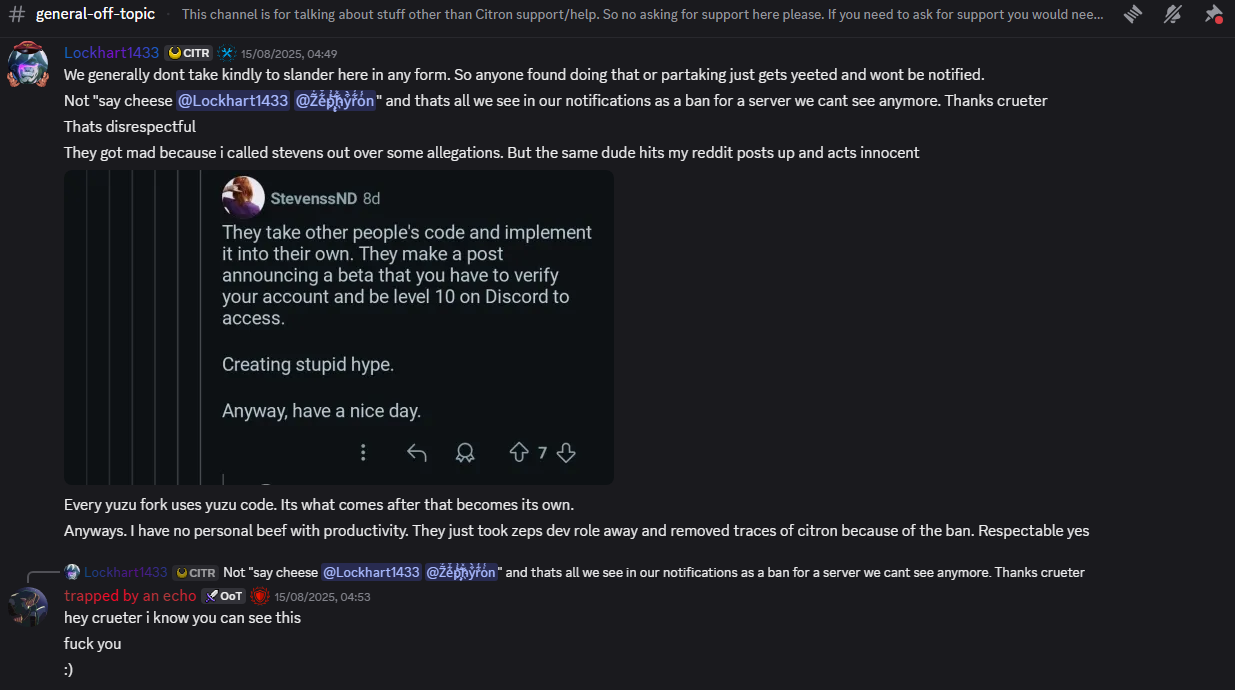Open the 'trapped by an echo' user avatar
The image size is (1235, 690).
point(28,607)
